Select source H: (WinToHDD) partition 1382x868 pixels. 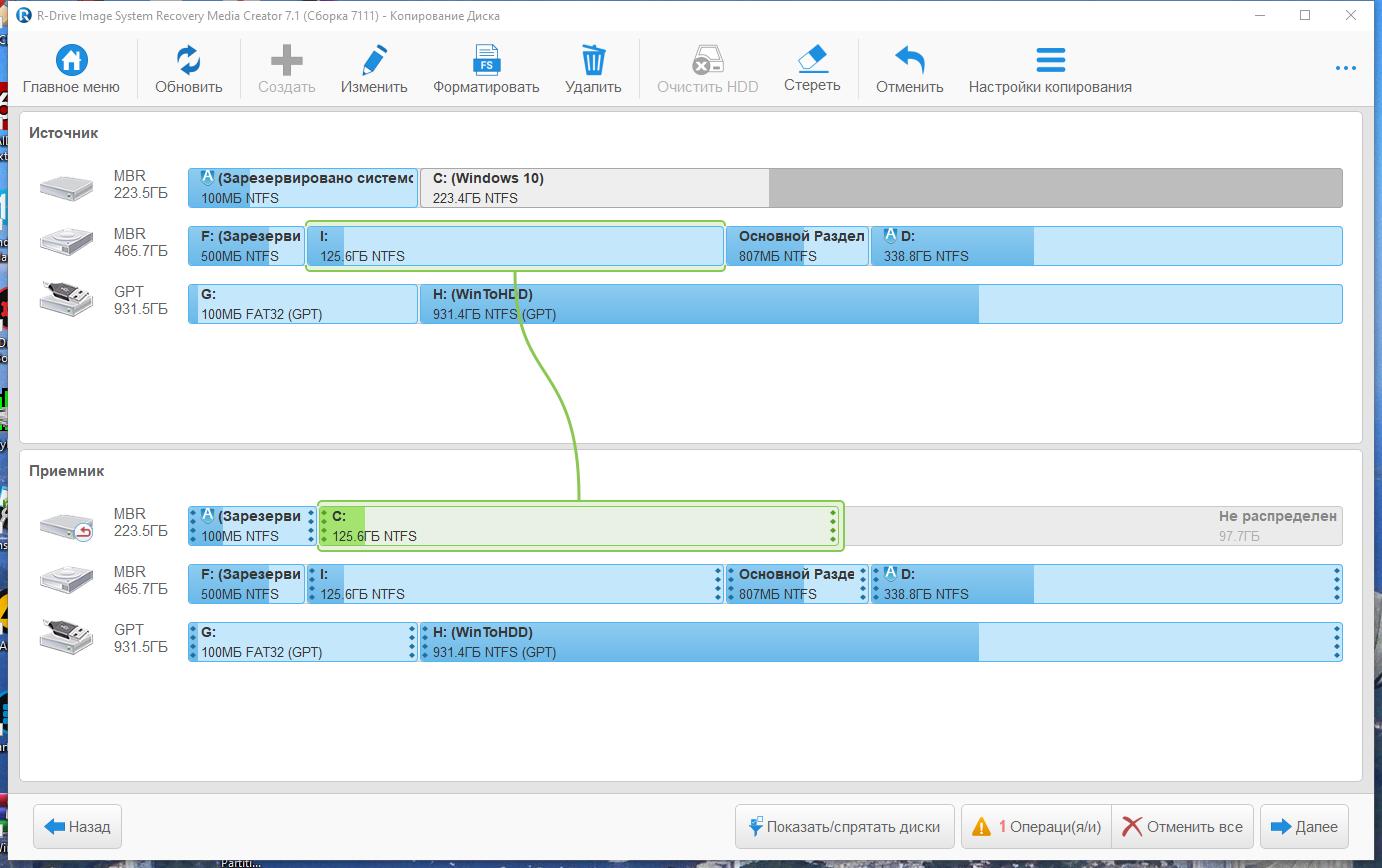point(881,304)
